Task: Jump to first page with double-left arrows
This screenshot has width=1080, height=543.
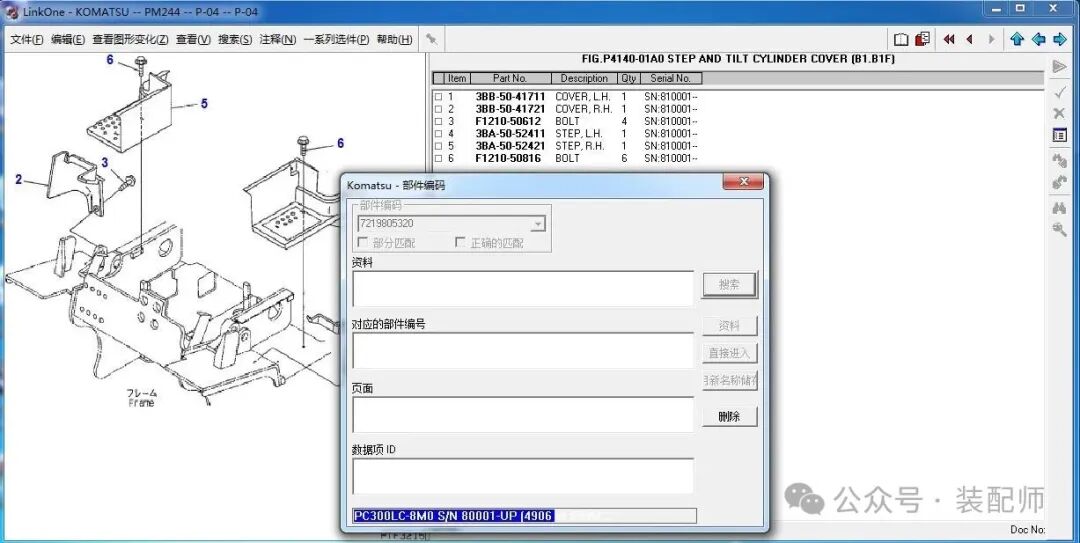Action: click(x=949, y=39)
